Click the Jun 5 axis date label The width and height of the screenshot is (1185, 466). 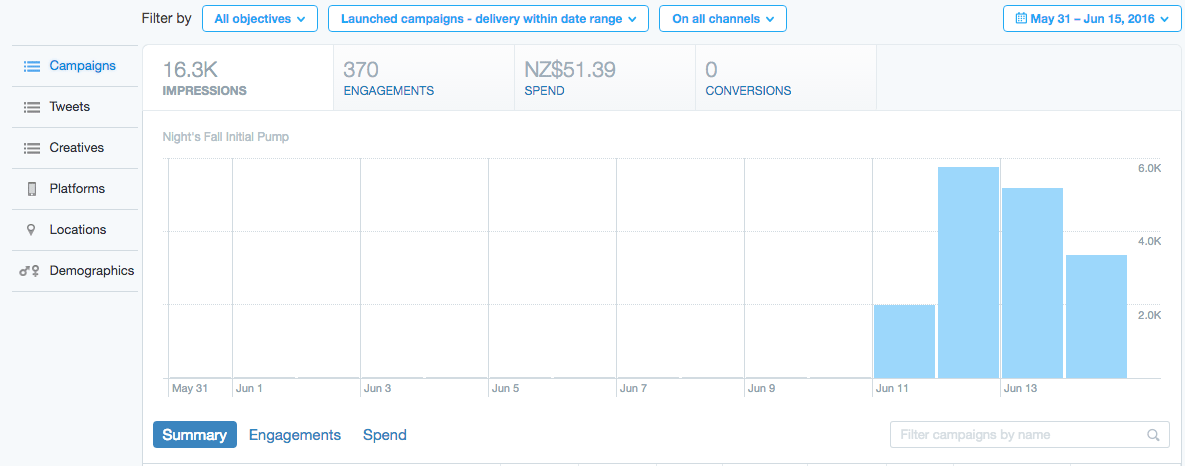(x=506, y=389)
